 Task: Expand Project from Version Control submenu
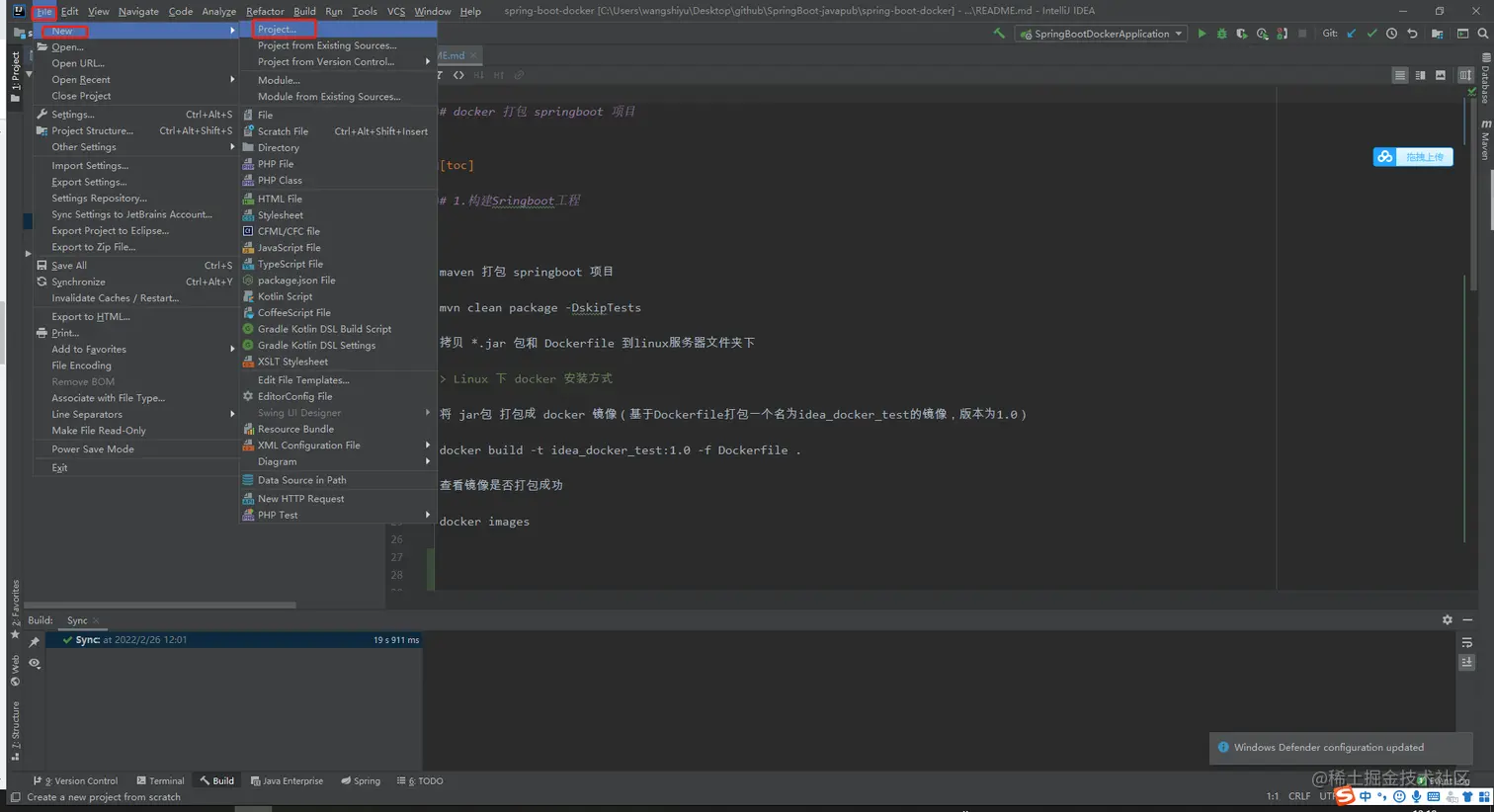tap(338, 62)
